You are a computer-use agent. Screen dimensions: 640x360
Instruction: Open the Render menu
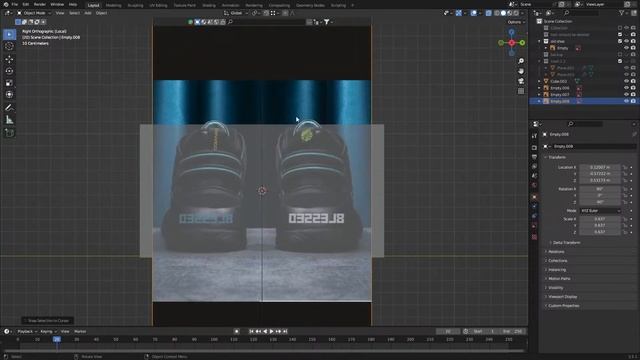tap(40, 4)
